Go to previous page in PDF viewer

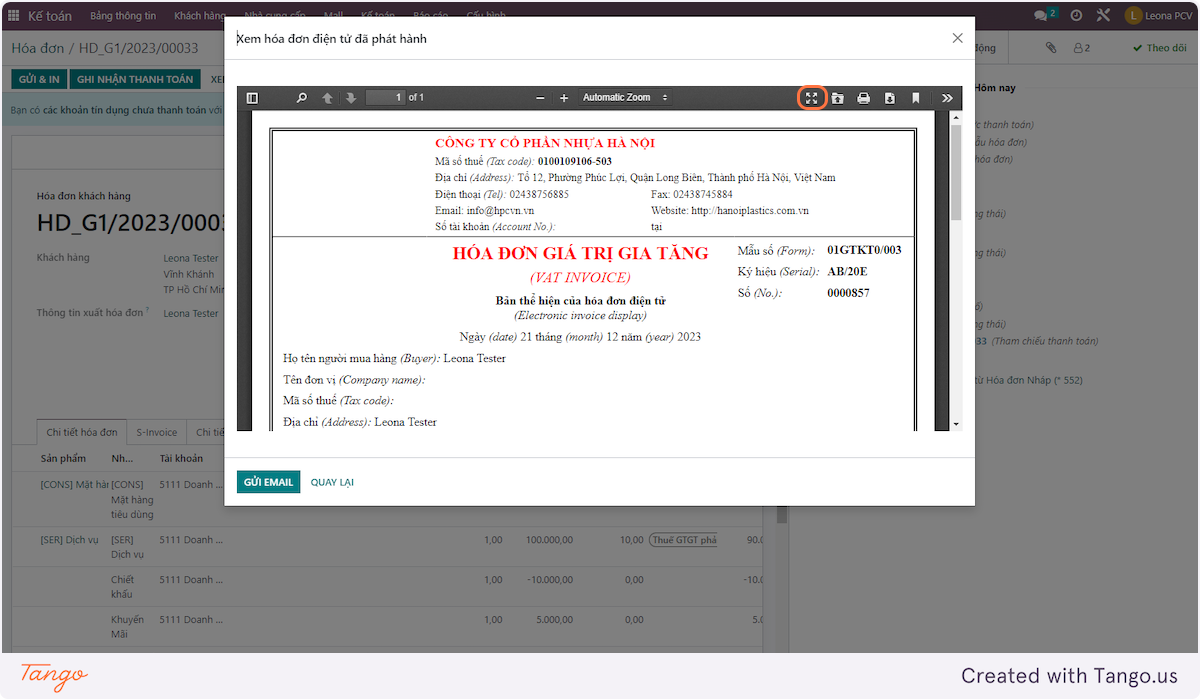[x=327, y=98]
